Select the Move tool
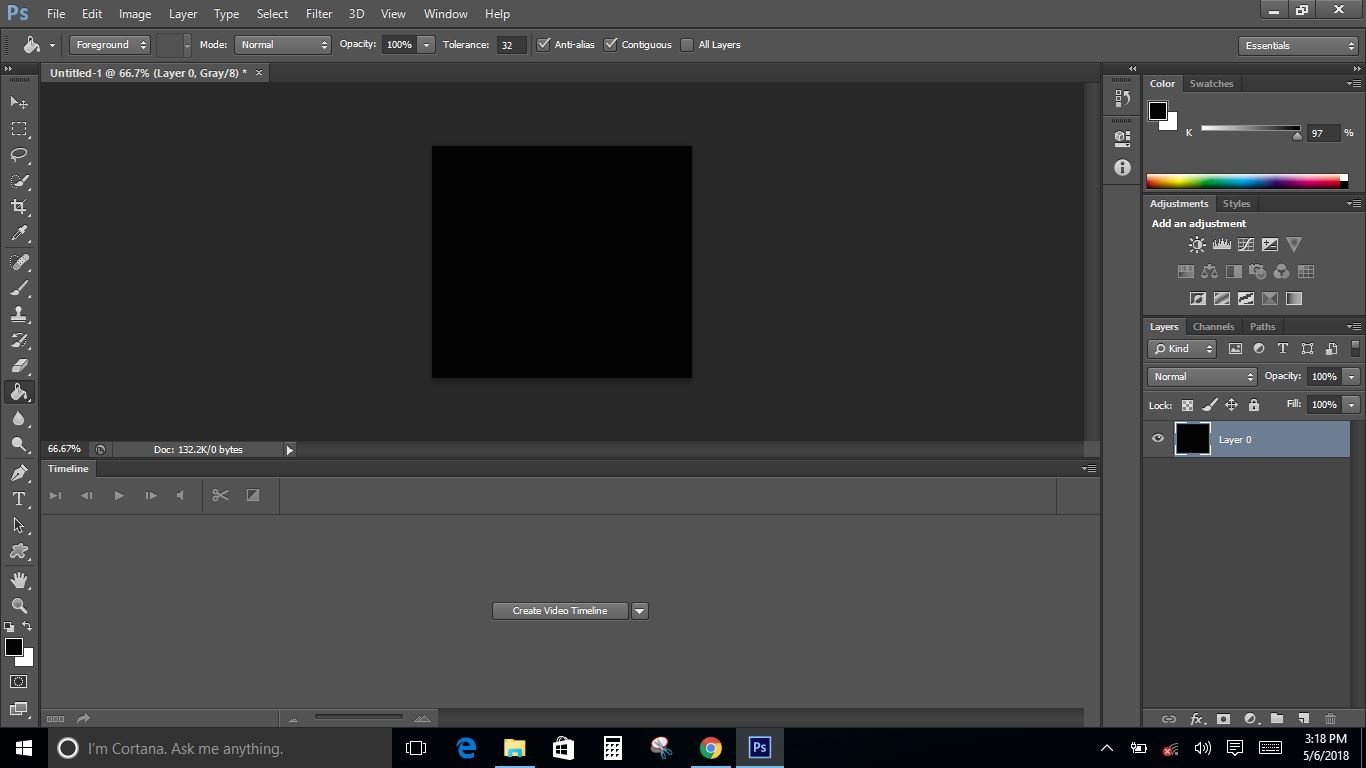The width and height of the screenshot is (1366, 768). point(19,103)
